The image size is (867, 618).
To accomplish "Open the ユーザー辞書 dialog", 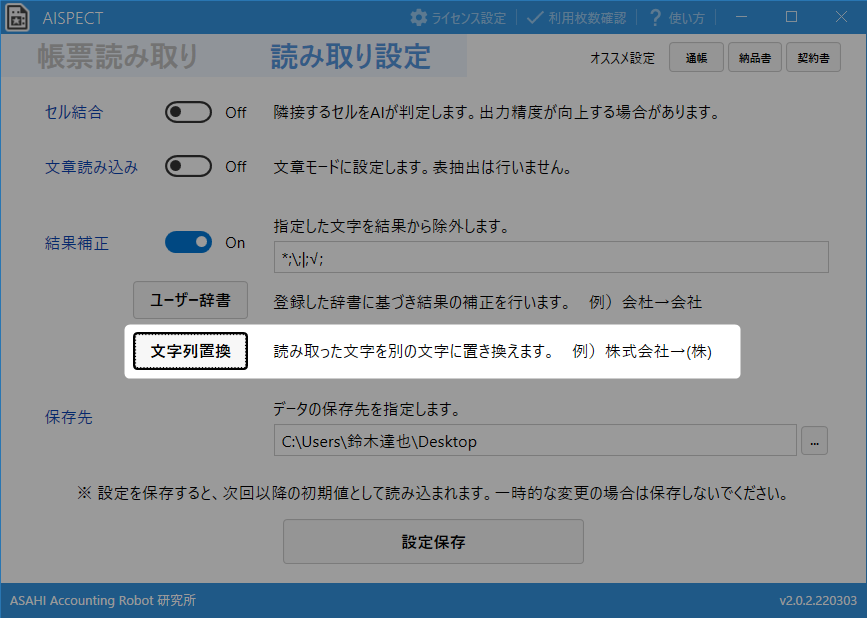I will pos(190,299).
